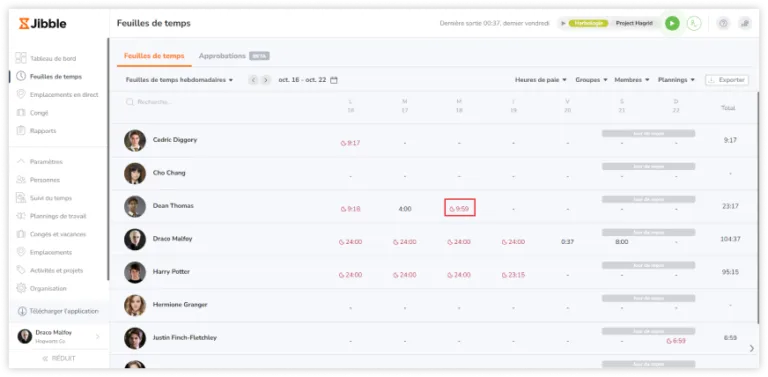Screen dimensions: 768x377
Task: Open Personnes settings
Action: 38,180
